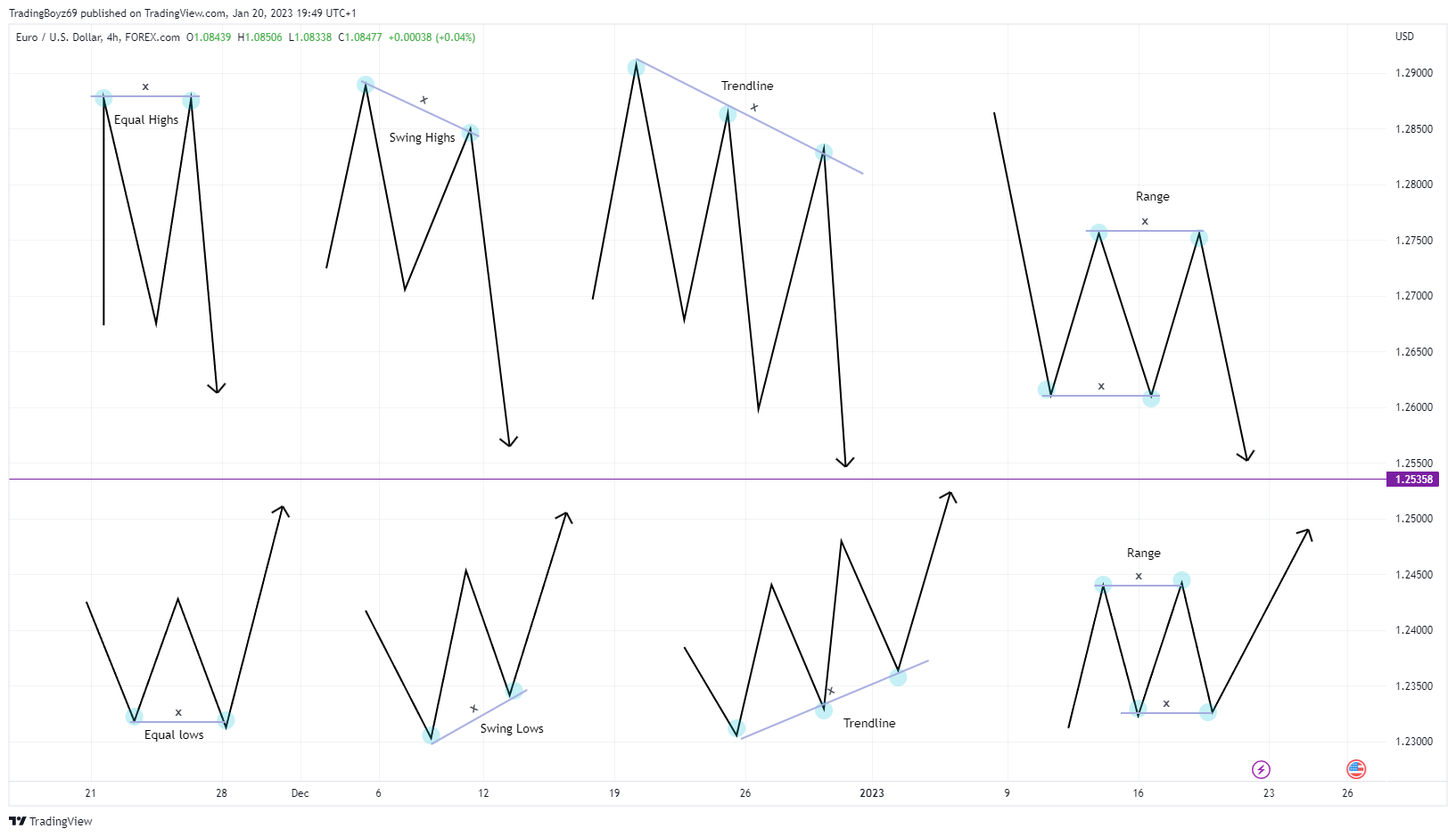Image resolution: width=1456 pixels, height=837 pixels.
Task: Select the purple 1.25358 price label
Action: [1413, 480]
